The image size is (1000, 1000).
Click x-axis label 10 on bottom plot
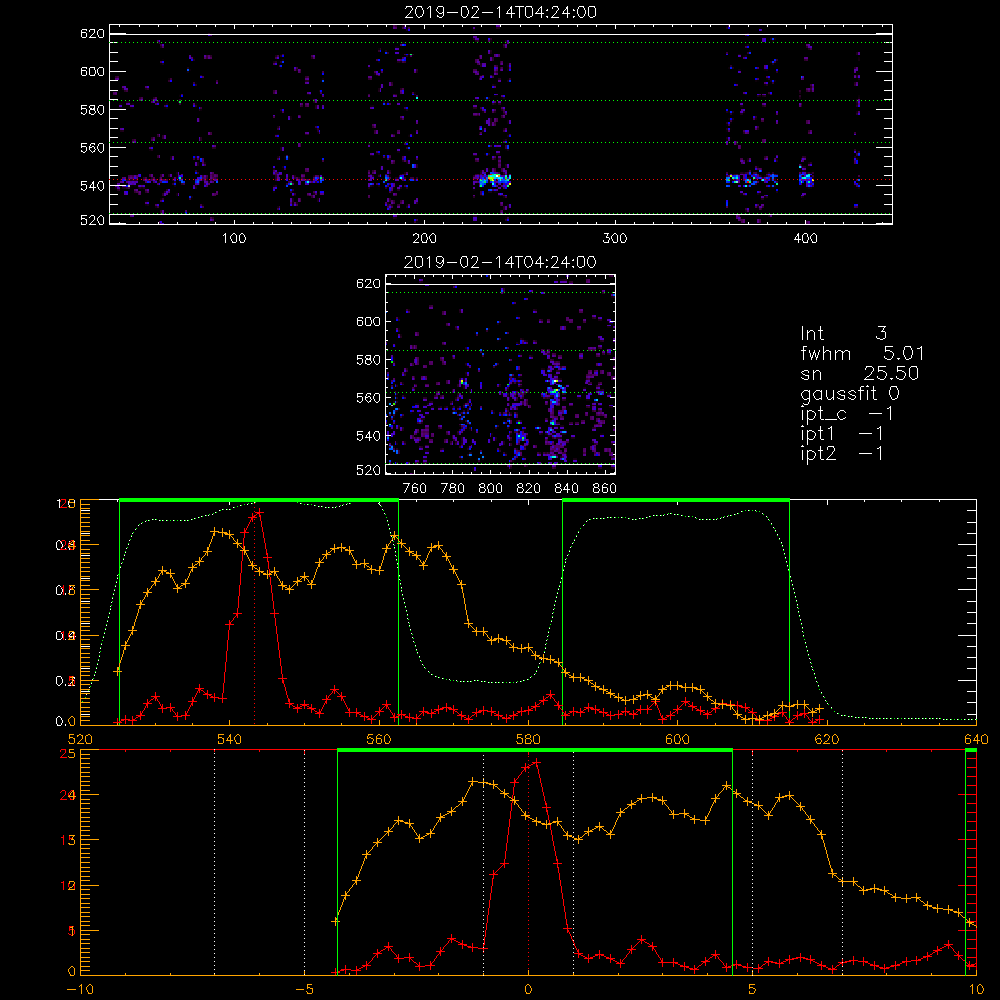(x=976, y=989)
